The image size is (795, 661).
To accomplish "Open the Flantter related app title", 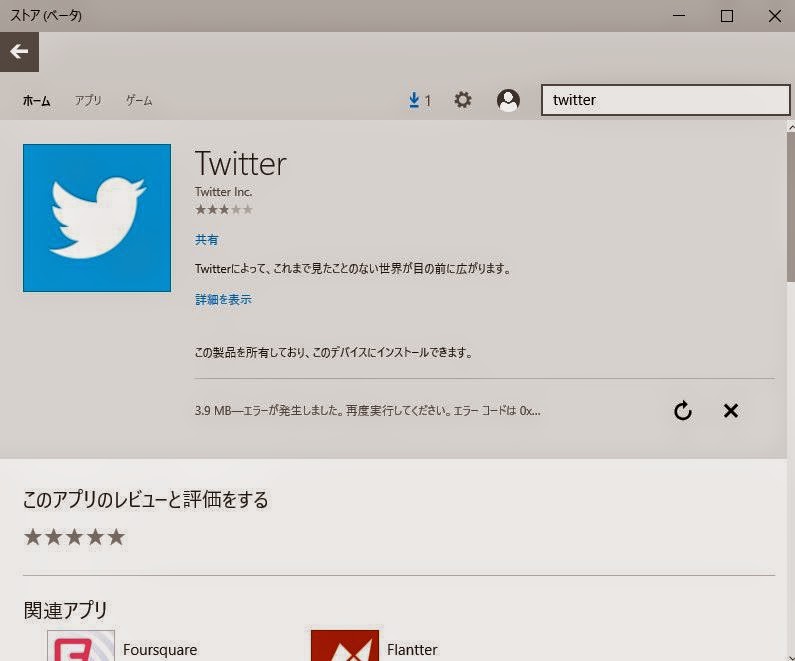I will pyautogui.click(x=412, y=649).
